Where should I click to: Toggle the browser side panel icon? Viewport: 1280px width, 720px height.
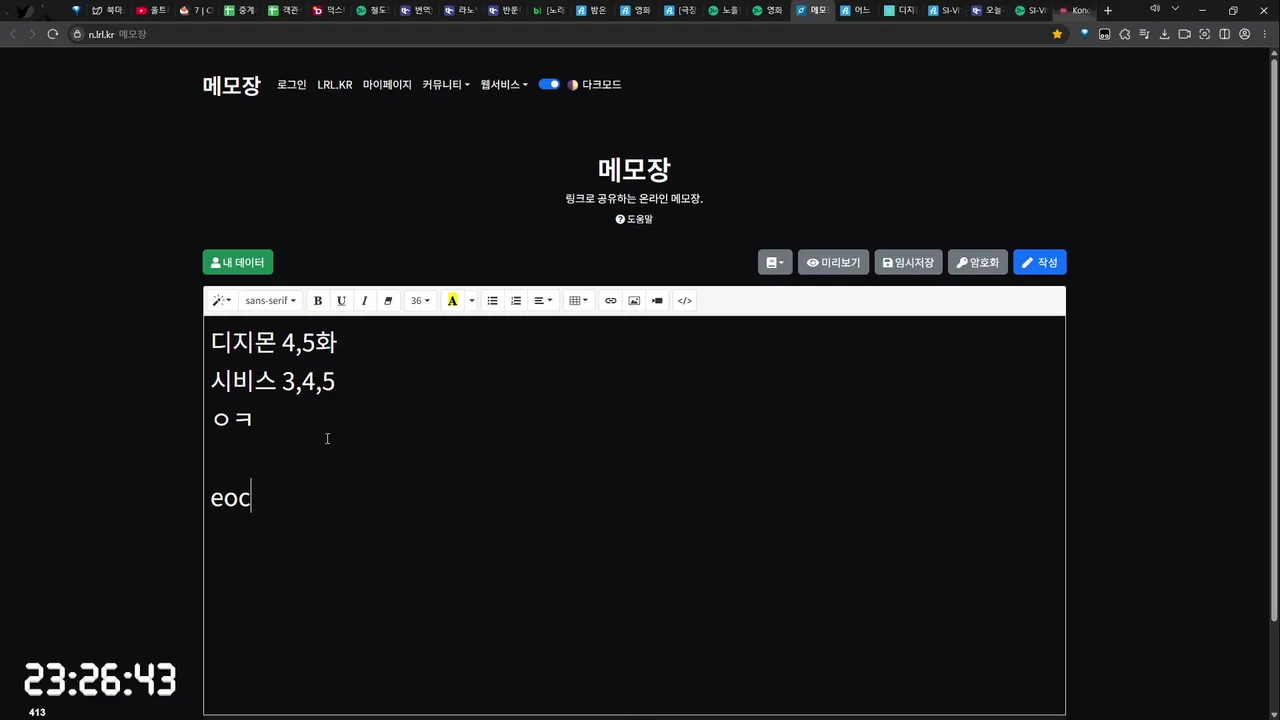click(1224, 34)
